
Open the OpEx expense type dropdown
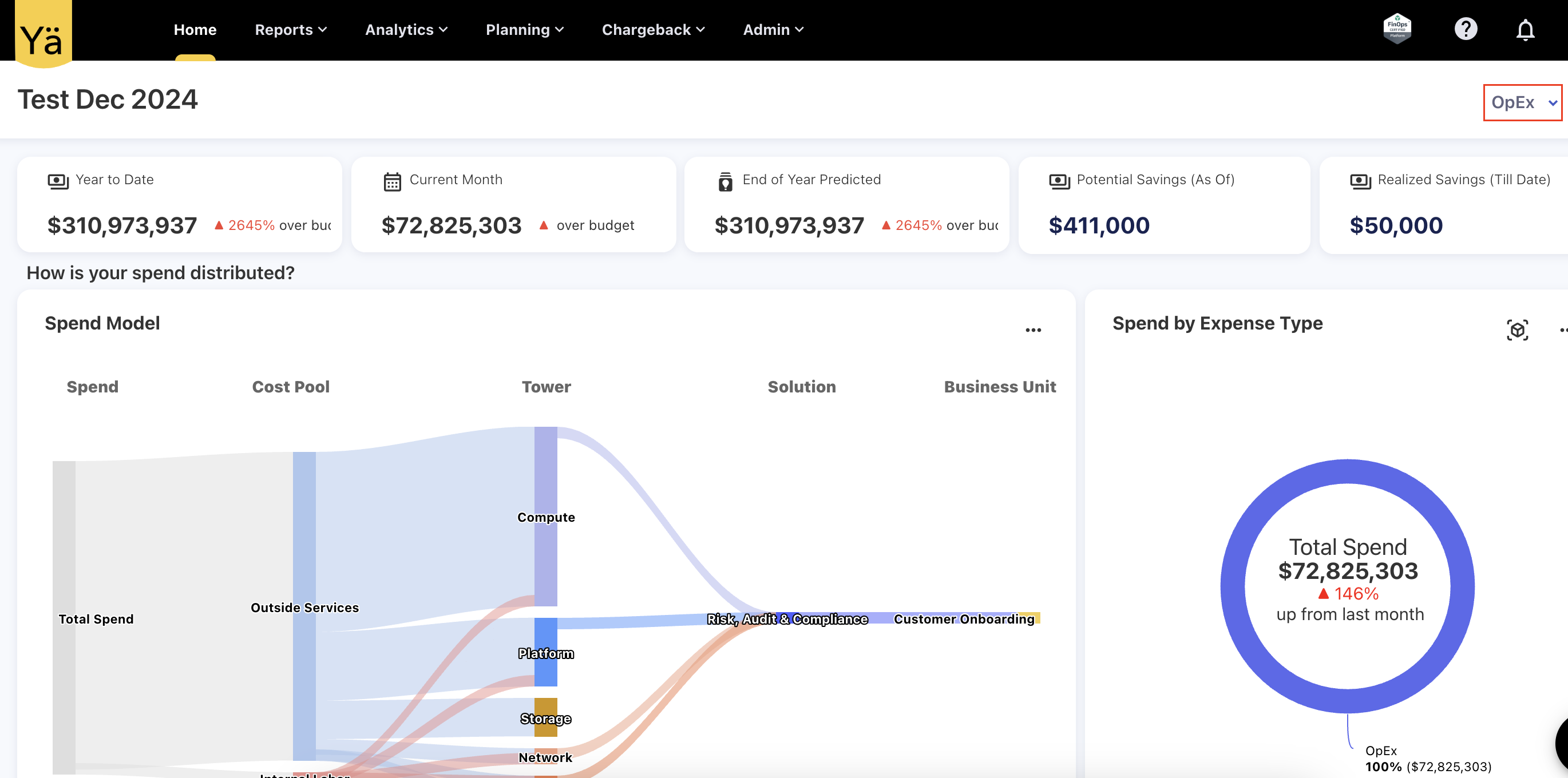point(1522,103)
